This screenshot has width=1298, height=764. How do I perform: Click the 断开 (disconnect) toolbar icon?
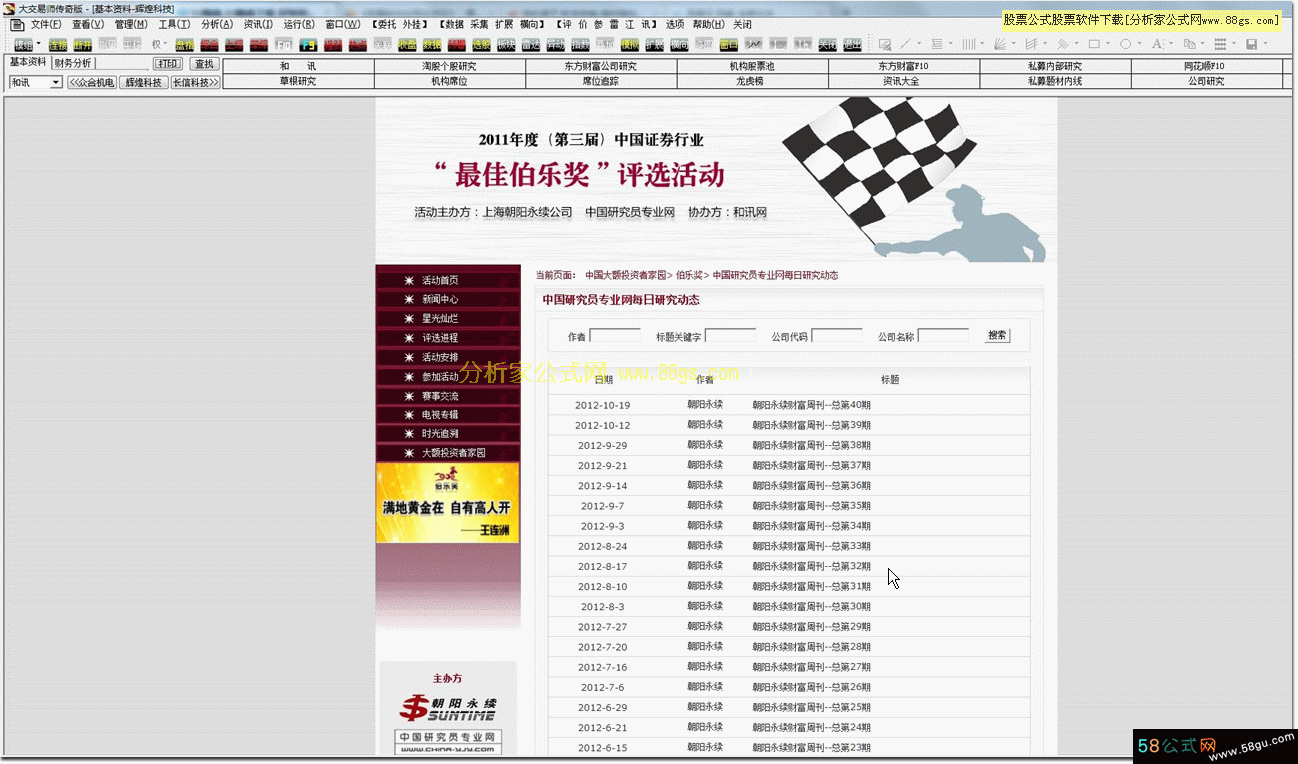pos(82,44)
